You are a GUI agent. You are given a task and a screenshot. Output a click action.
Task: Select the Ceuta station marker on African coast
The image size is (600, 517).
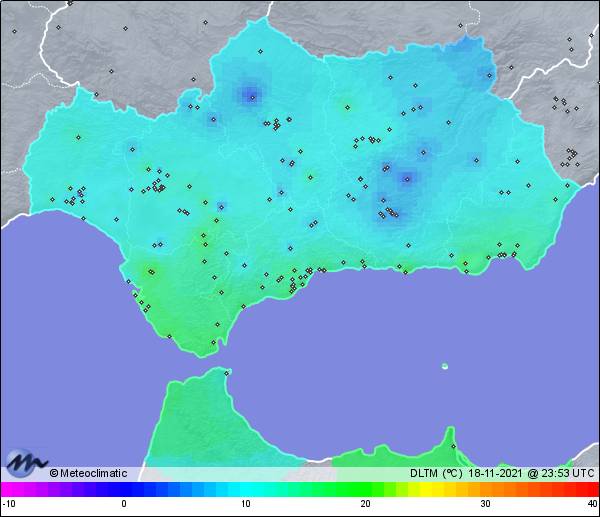(227, 373)
